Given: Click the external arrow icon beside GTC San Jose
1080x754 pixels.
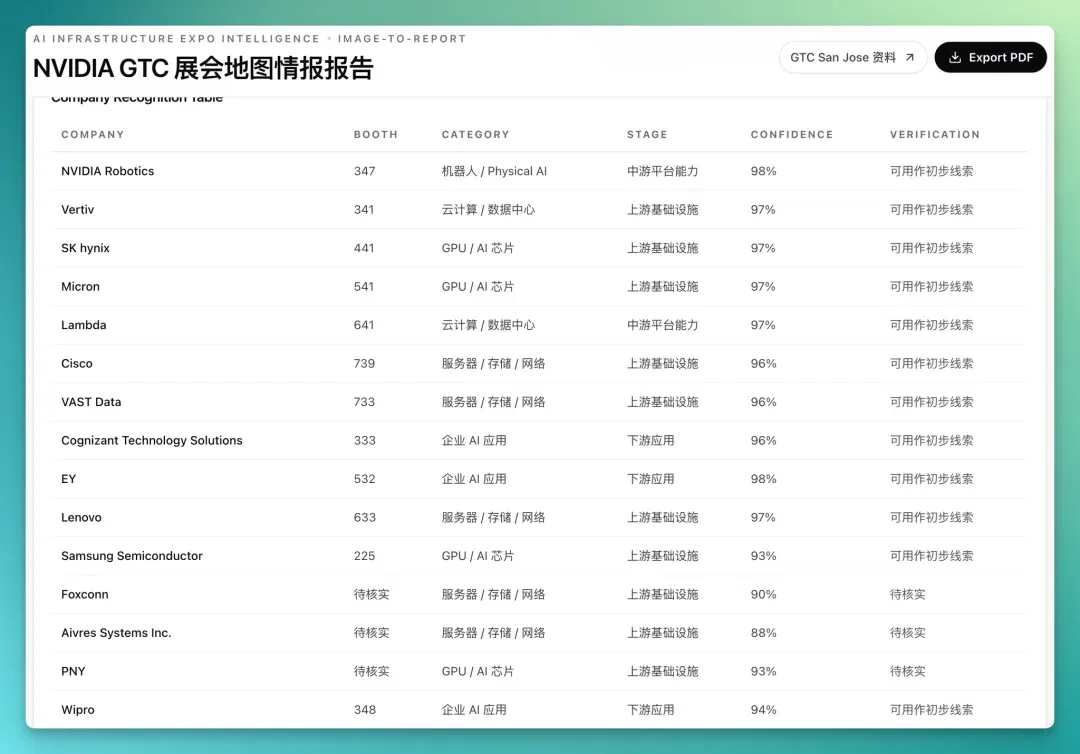Looking at the screenshot, I should pyautogui.click(x=909, y=57).
